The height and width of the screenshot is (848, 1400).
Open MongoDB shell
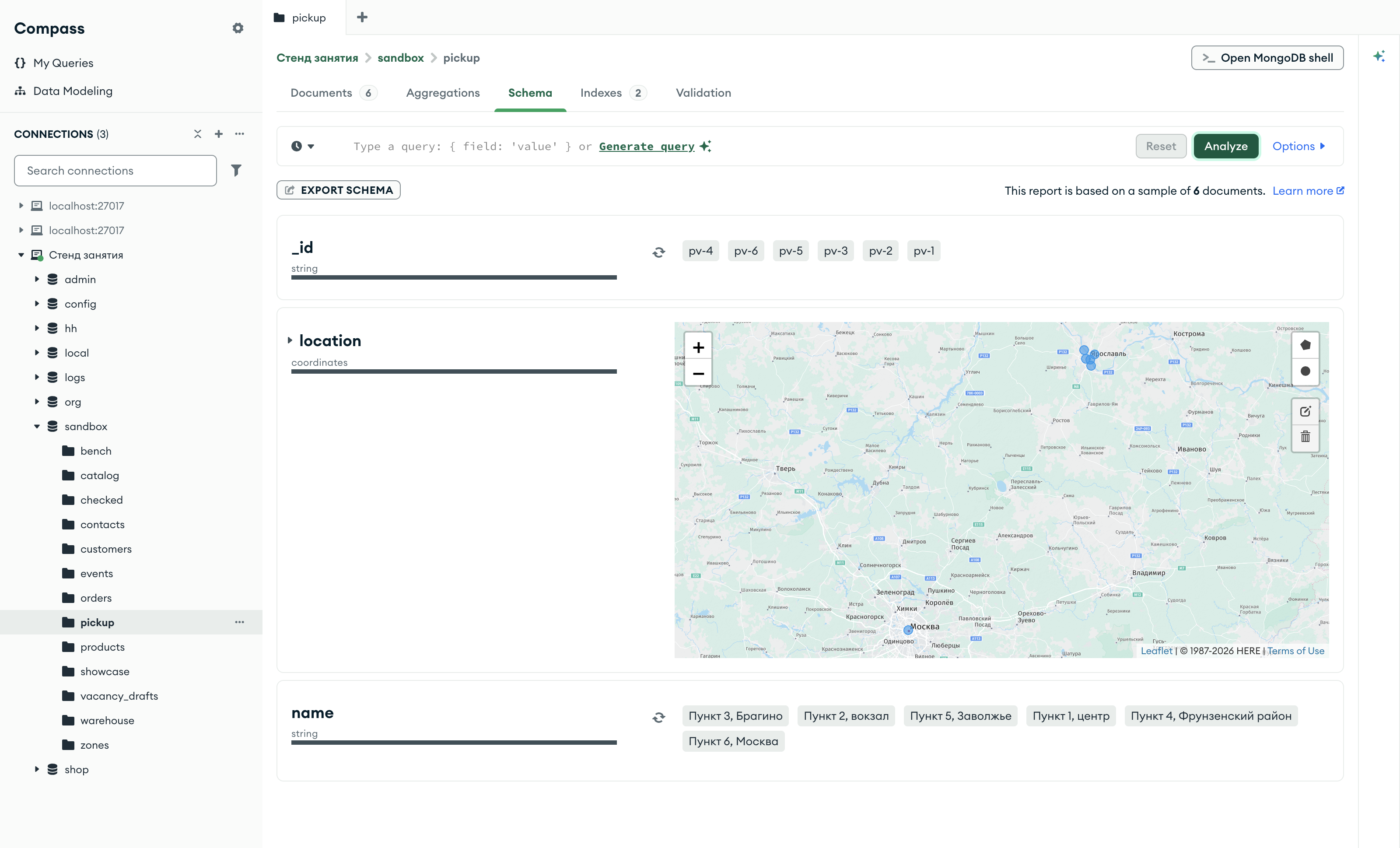coord(1267,57)
